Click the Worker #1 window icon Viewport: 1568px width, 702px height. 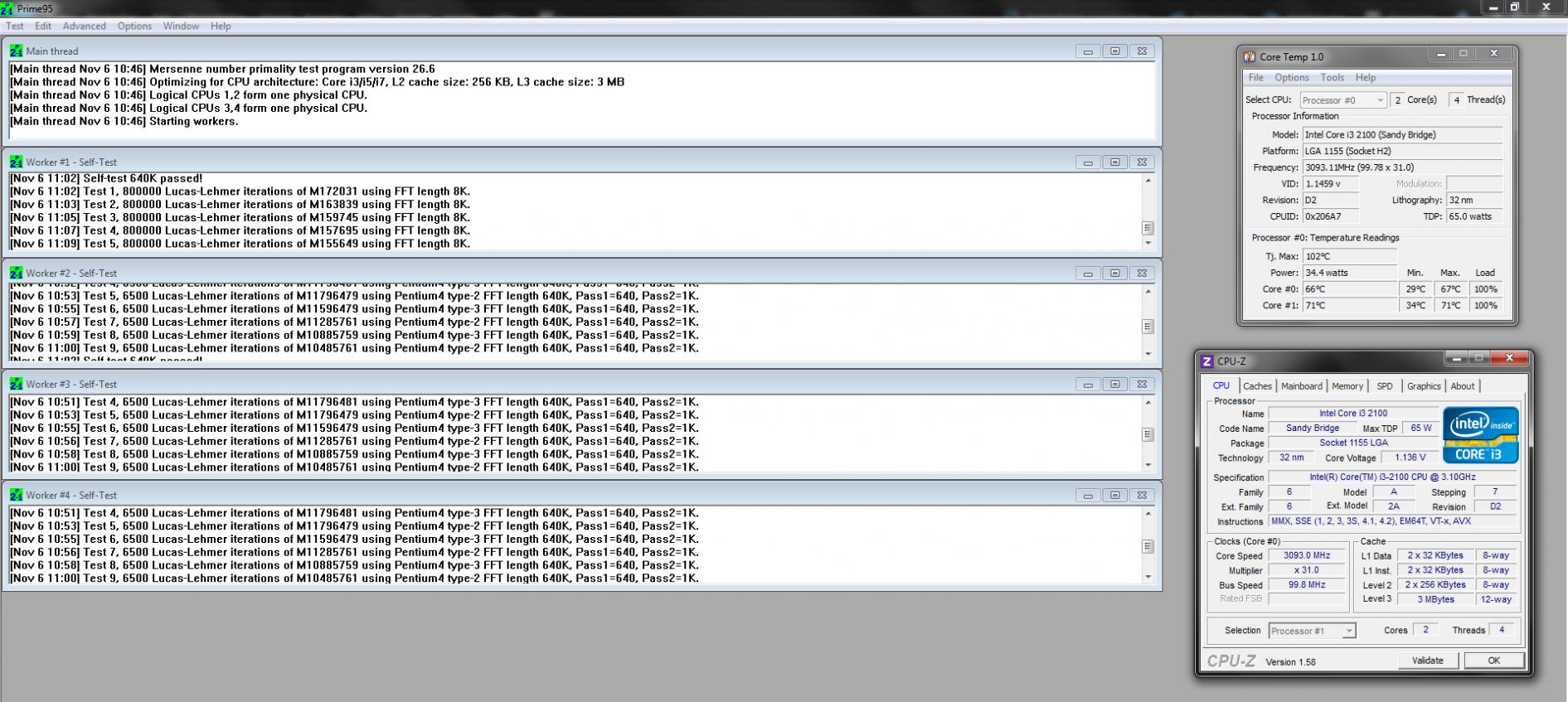click(17, 162)
